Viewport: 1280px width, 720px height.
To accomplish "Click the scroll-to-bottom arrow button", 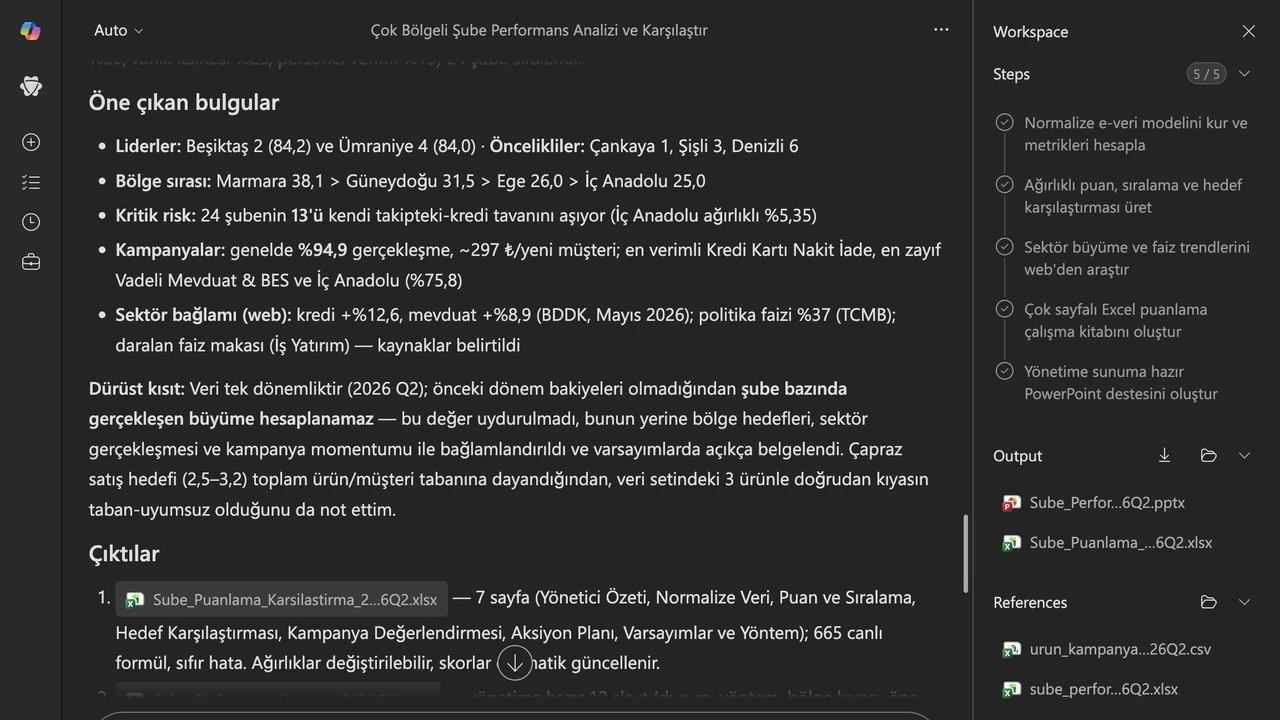I will [514, 662].
